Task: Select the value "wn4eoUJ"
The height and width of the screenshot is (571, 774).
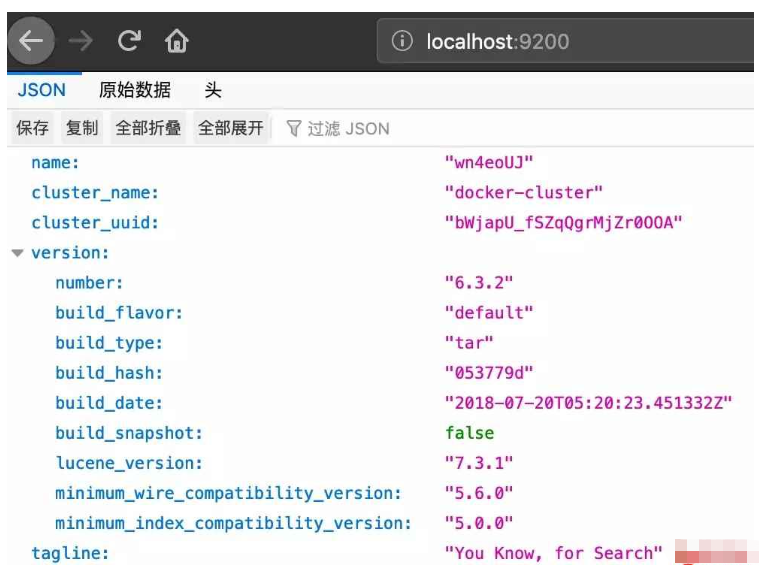Action: click(489, 162)
